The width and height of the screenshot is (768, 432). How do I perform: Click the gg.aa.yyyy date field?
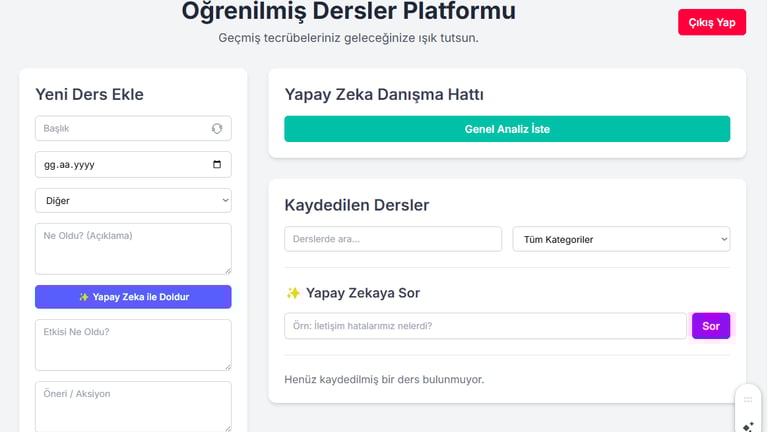(133, 165)
